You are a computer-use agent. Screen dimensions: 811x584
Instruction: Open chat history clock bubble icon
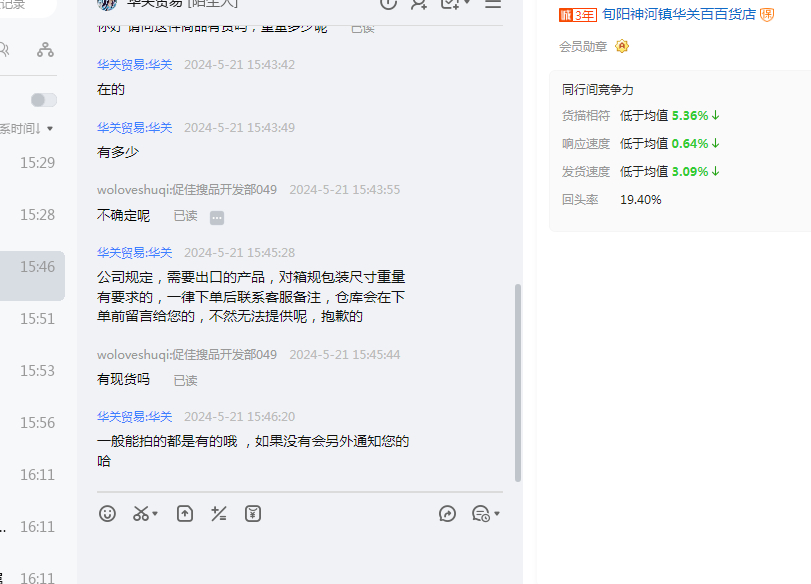pyautogui.click(x=480, y=513)
